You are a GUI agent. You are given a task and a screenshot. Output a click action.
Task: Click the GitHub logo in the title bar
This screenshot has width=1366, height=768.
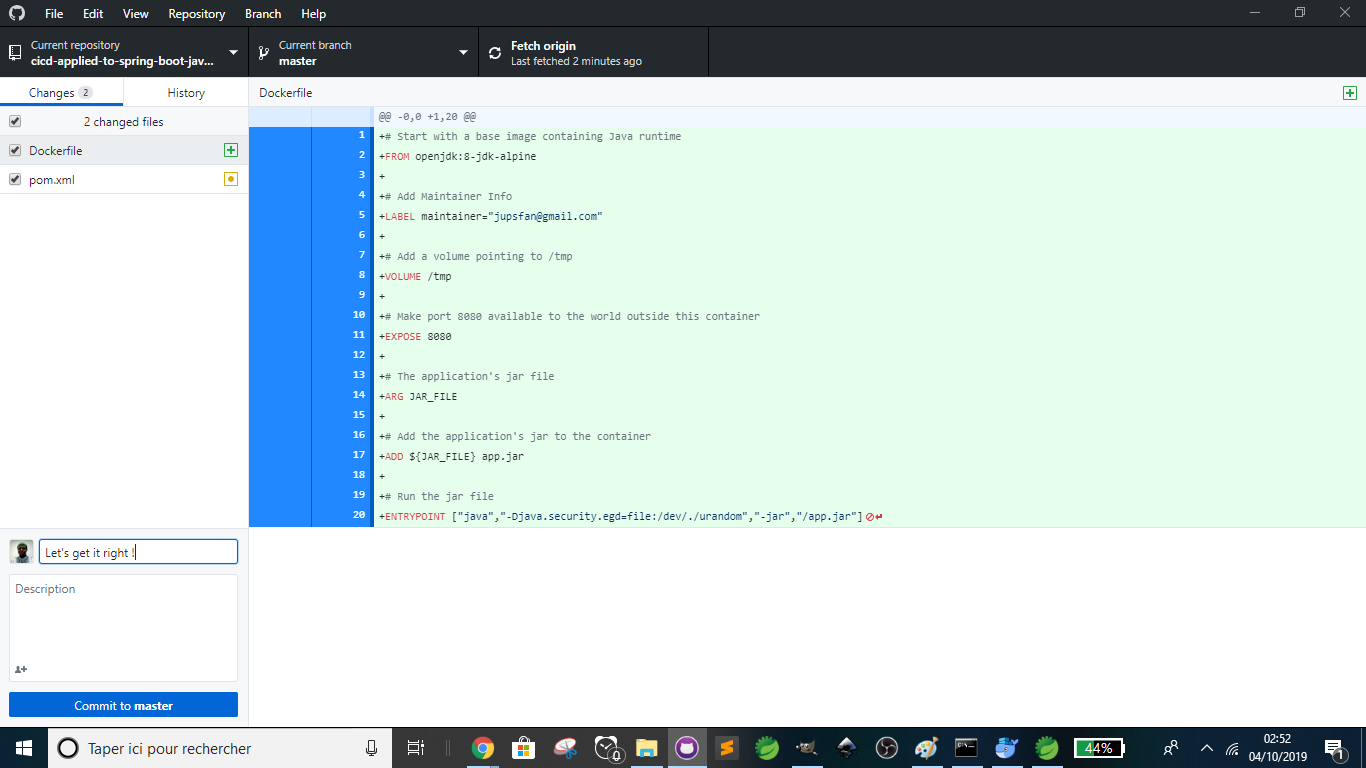16,14
